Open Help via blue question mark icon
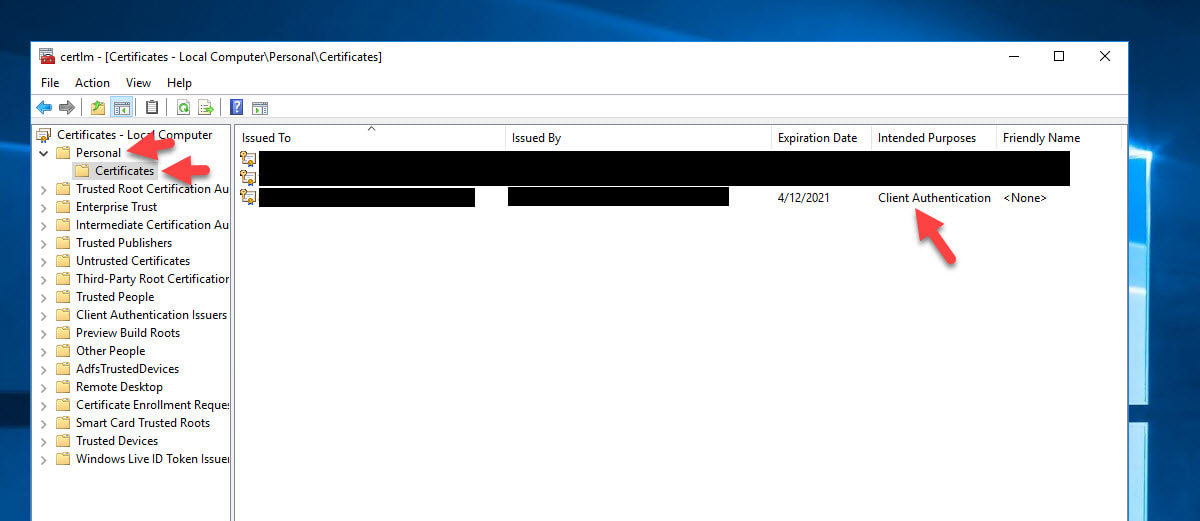 click(x=237, y=108)
